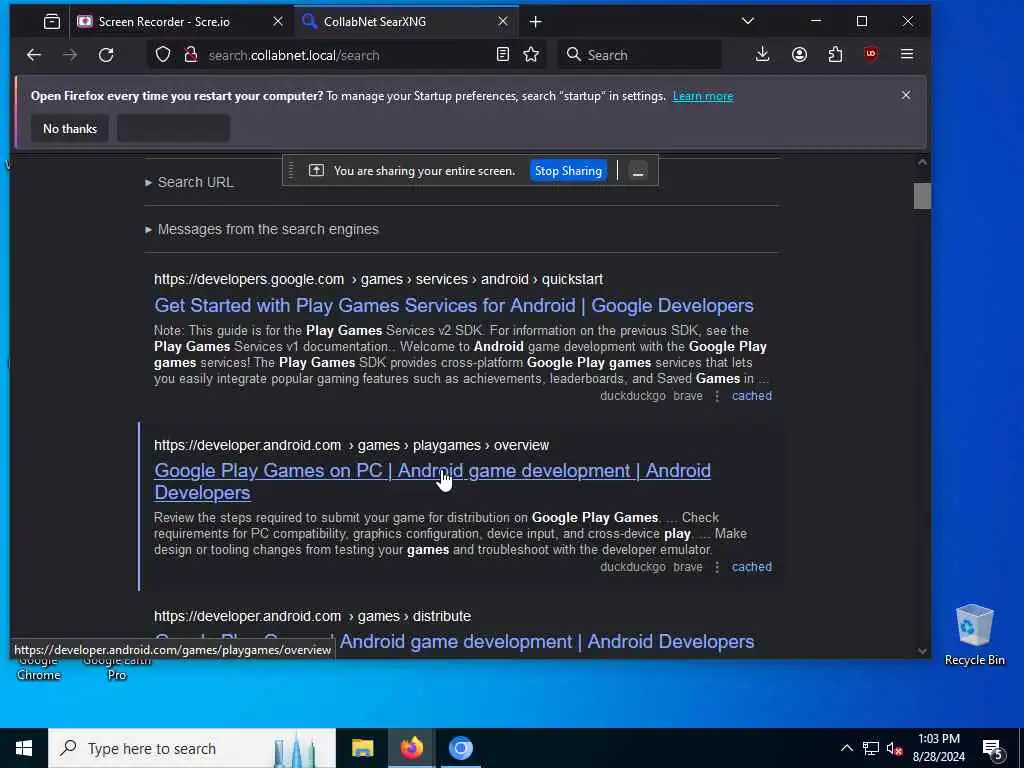Dismiss the Firefox startup notification bar
The image size is (1024, 768).
(x=906, y=95)
